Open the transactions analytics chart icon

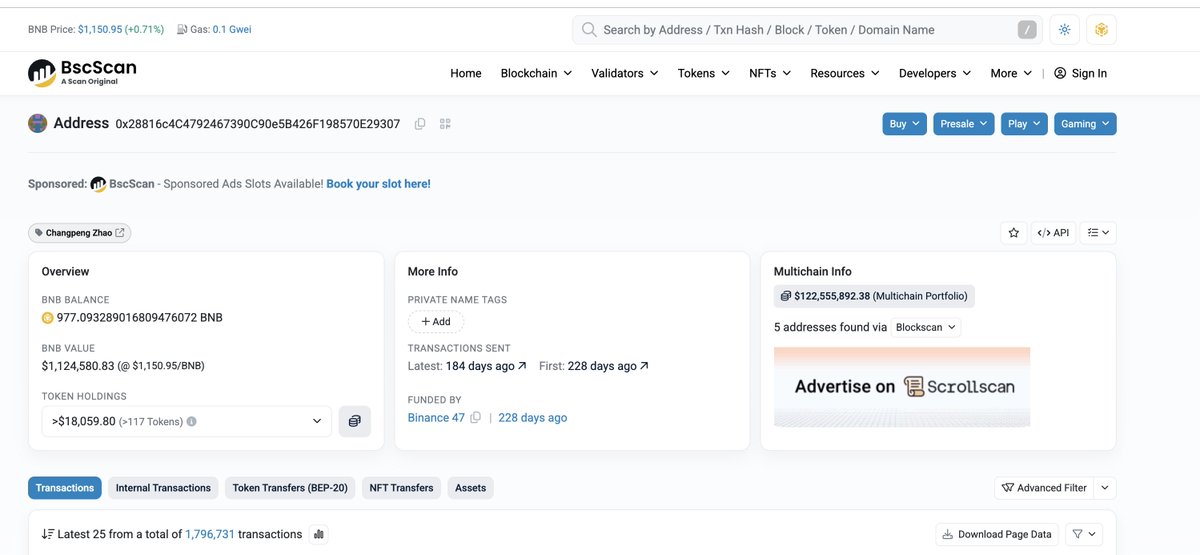coord(319,535)
